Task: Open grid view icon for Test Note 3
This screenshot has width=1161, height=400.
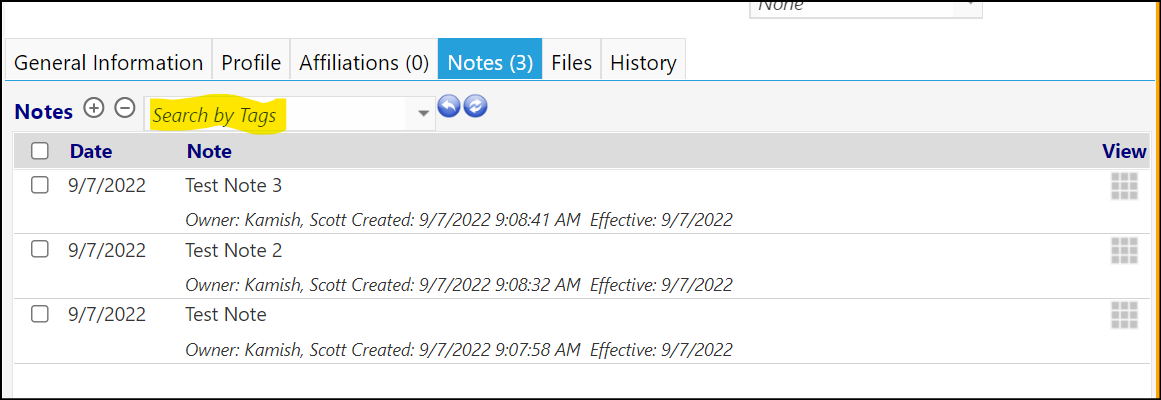Action: (x=1124, y=187)
